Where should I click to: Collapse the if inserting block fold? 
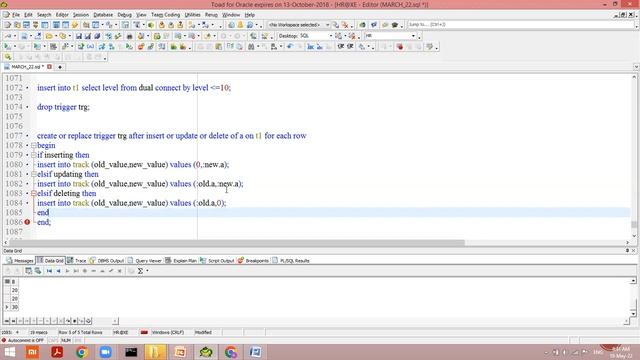click(x=34, y=155)
